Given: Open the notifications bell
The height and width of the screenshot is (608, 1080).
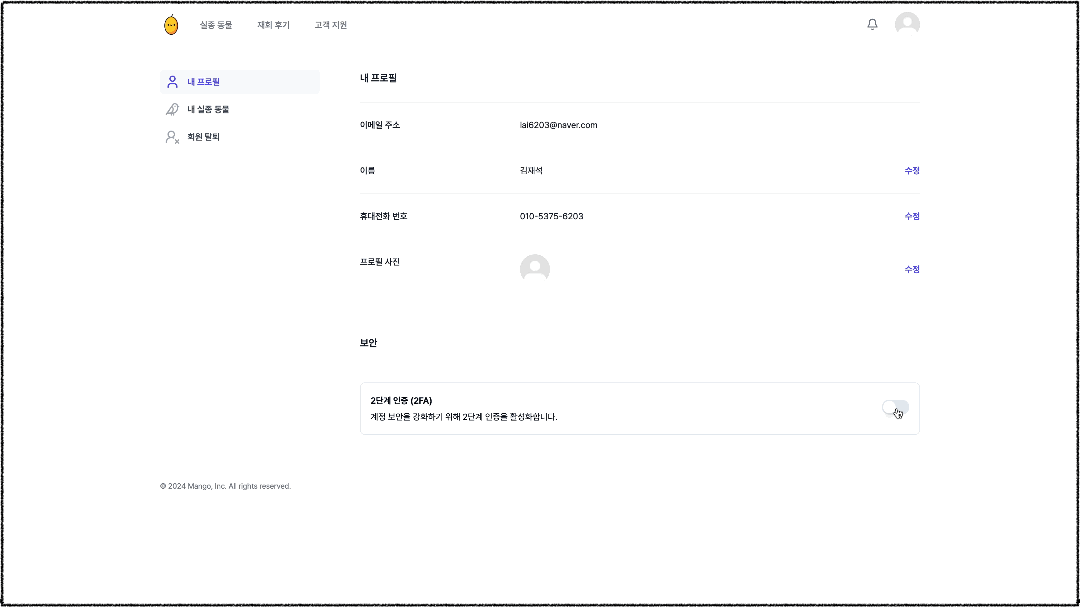Looking at the screenshot, I should 872,24.
